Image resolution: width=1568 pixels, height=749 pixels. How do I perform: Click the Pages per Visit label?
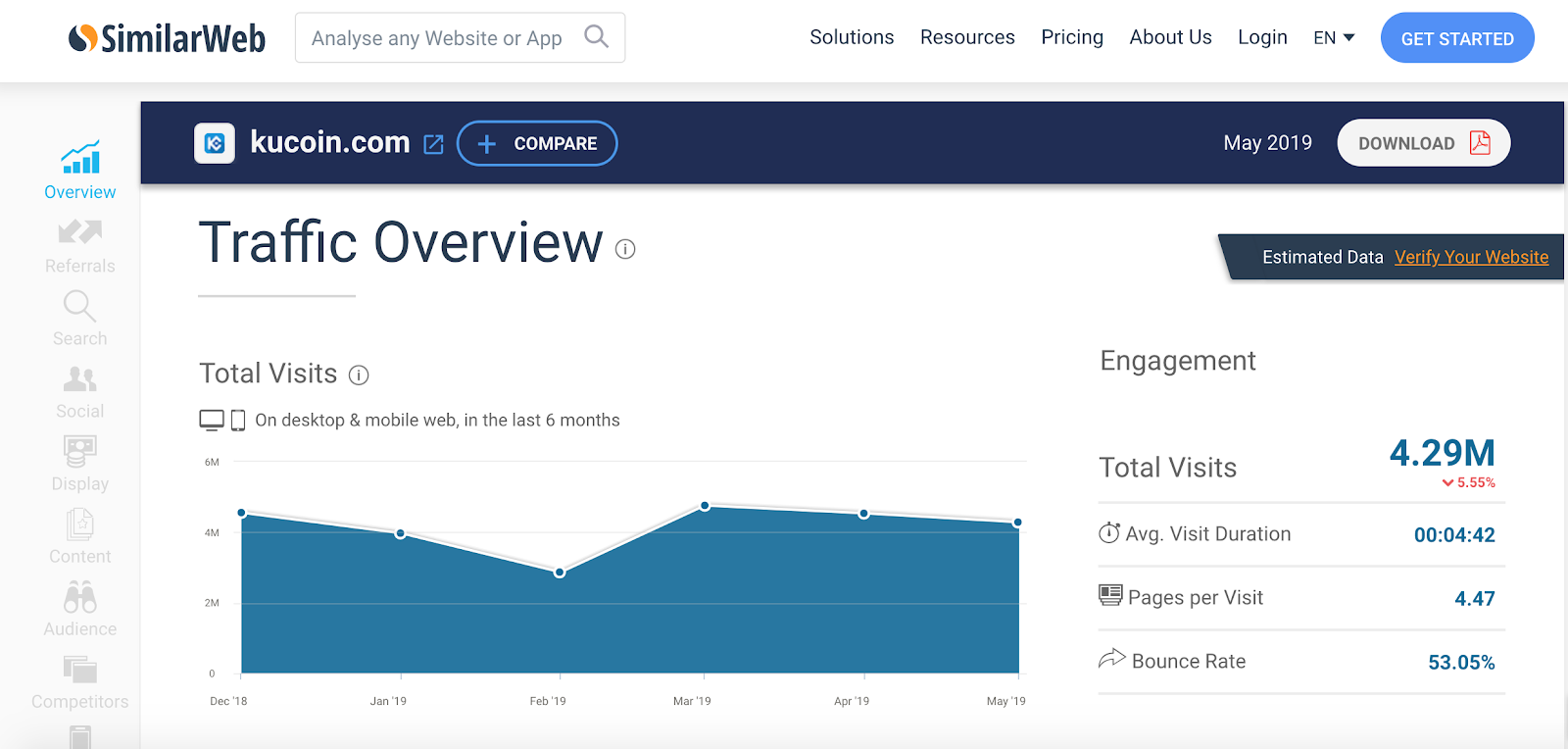[1196, 598]
